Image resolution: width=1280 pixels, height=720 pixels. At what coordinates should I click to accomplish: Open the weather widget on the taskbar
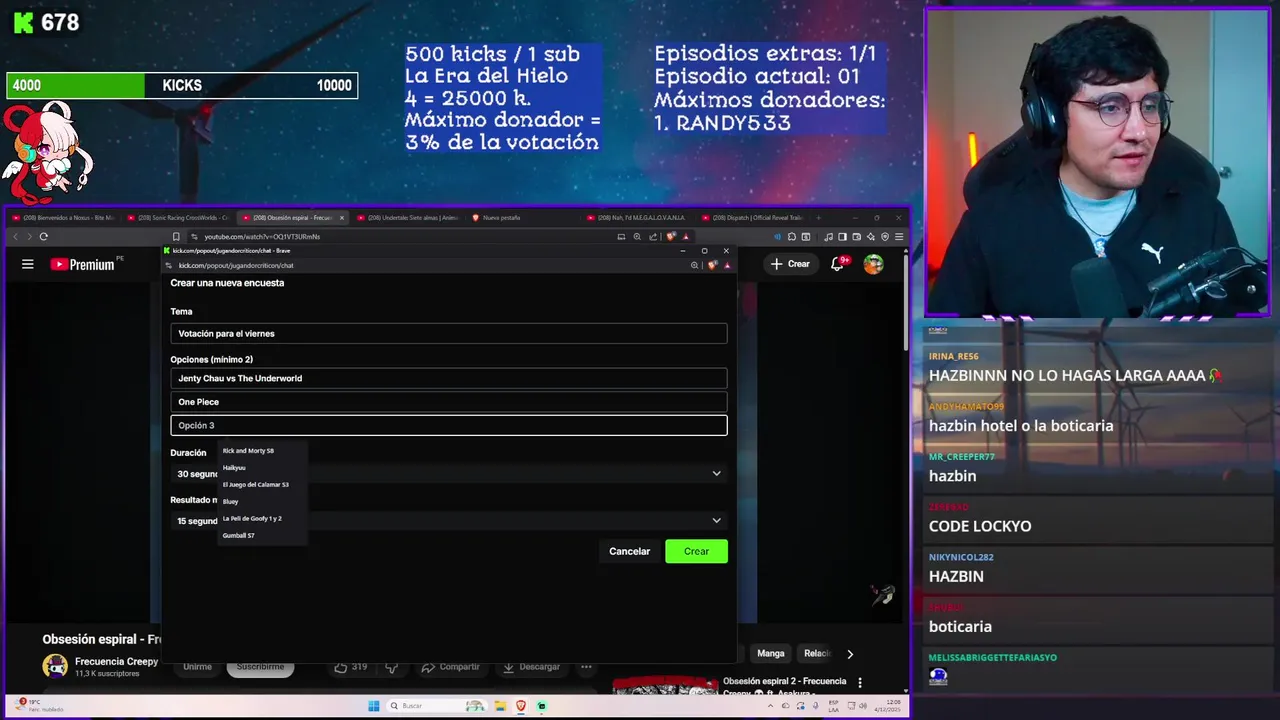pyautogui.click(x=40, y=706)
